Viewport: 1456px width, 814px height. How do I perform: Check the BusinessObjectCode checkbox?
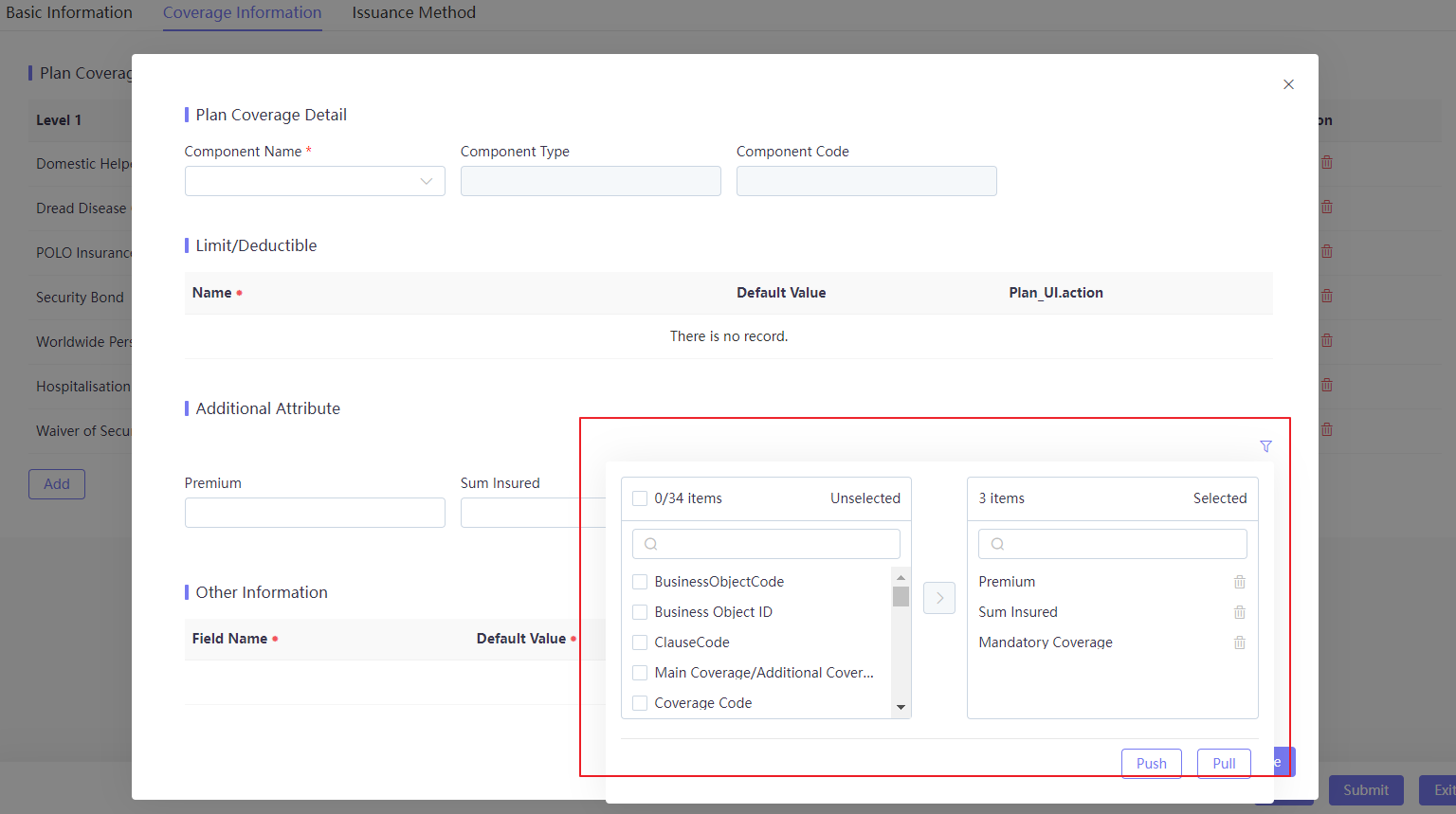coord(639,581)
